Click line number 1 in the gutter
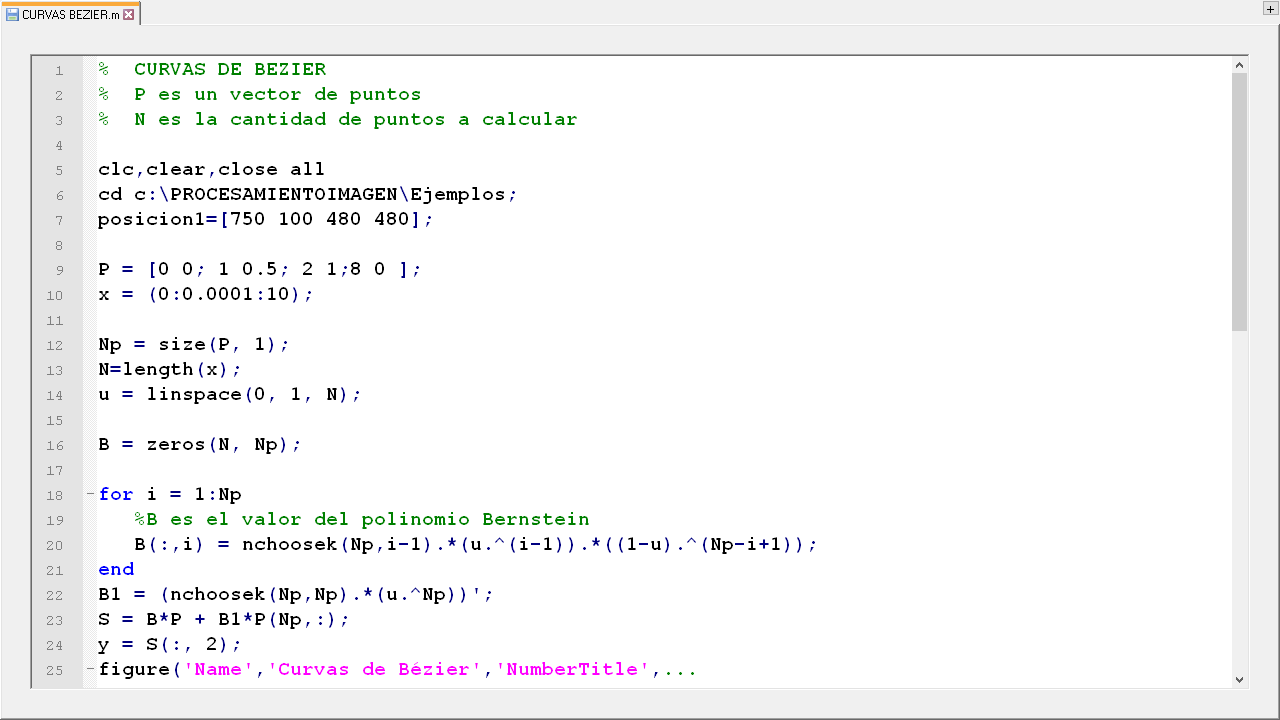 pyautogui.click(x=59, y=70)
